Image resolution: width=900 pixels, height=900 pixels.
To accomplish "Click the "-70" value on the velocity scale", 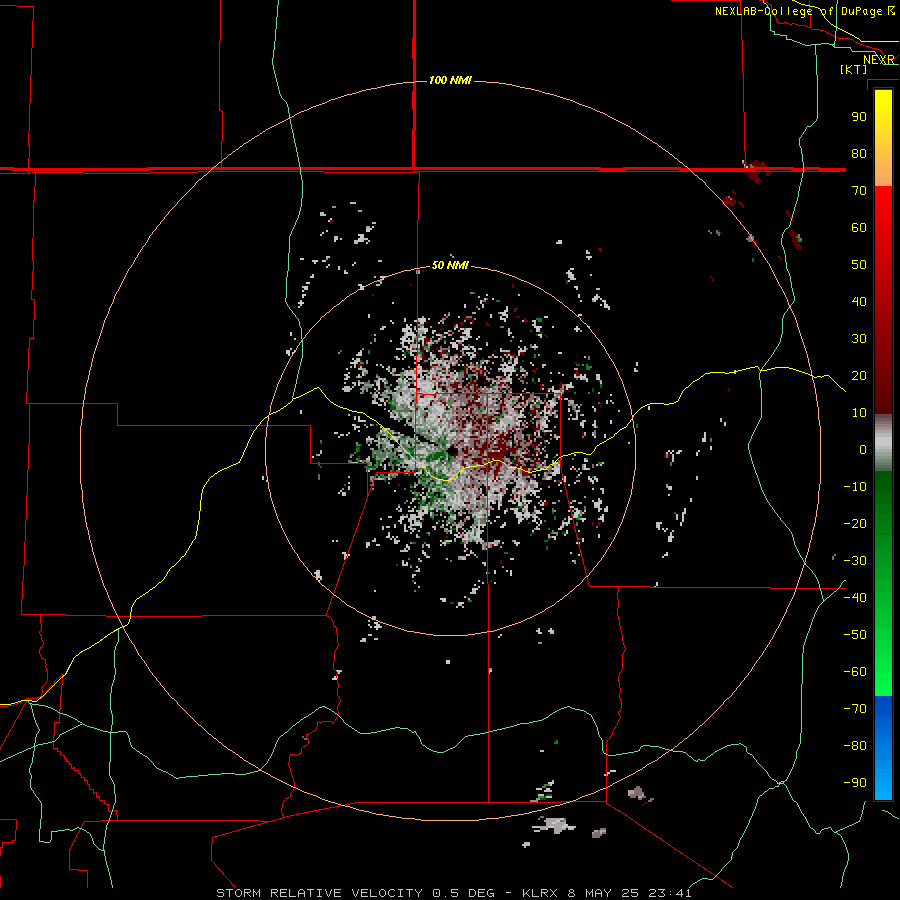I will pyautogui.click(x=855, y=709).
